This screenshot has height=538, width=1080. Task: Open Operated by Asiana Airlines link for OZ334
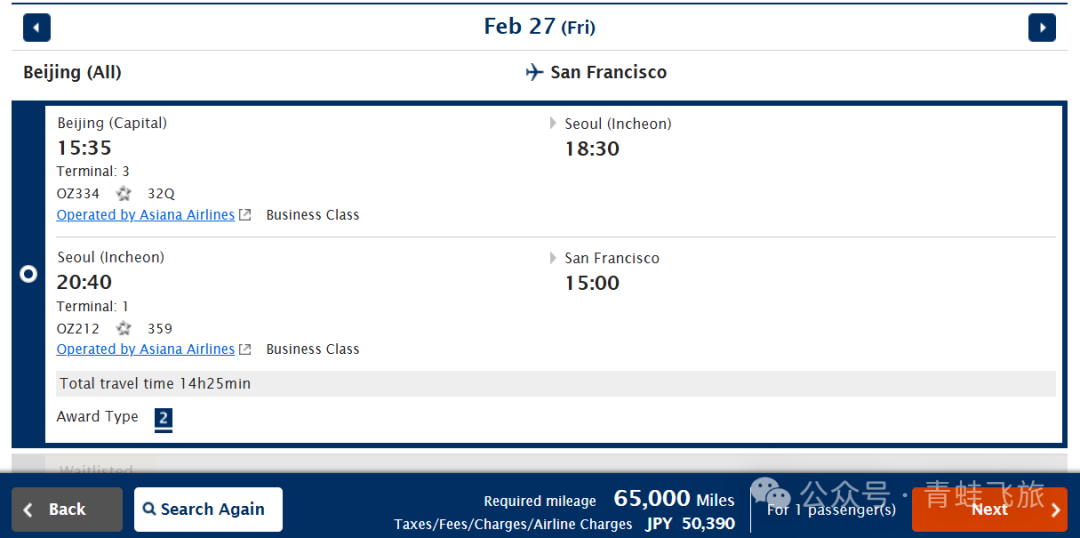tap(146, 215)
